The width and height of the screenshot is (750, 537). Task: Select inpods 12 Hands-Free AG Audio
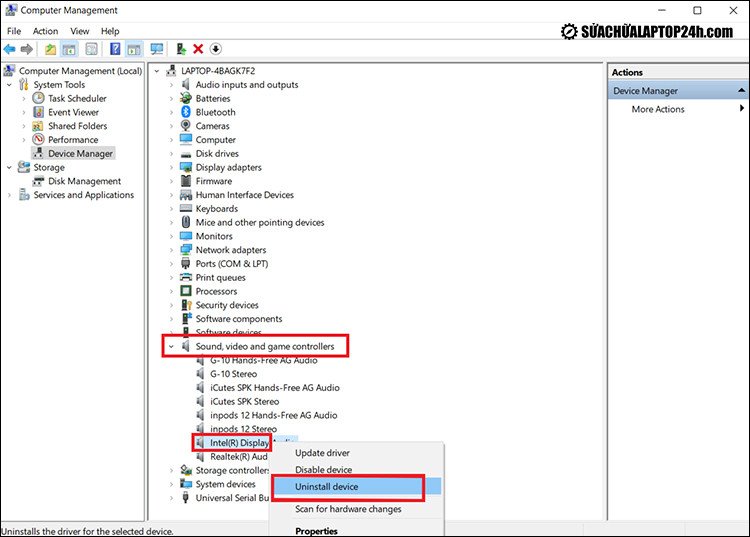pyautogui.click(x=274, y=415)
